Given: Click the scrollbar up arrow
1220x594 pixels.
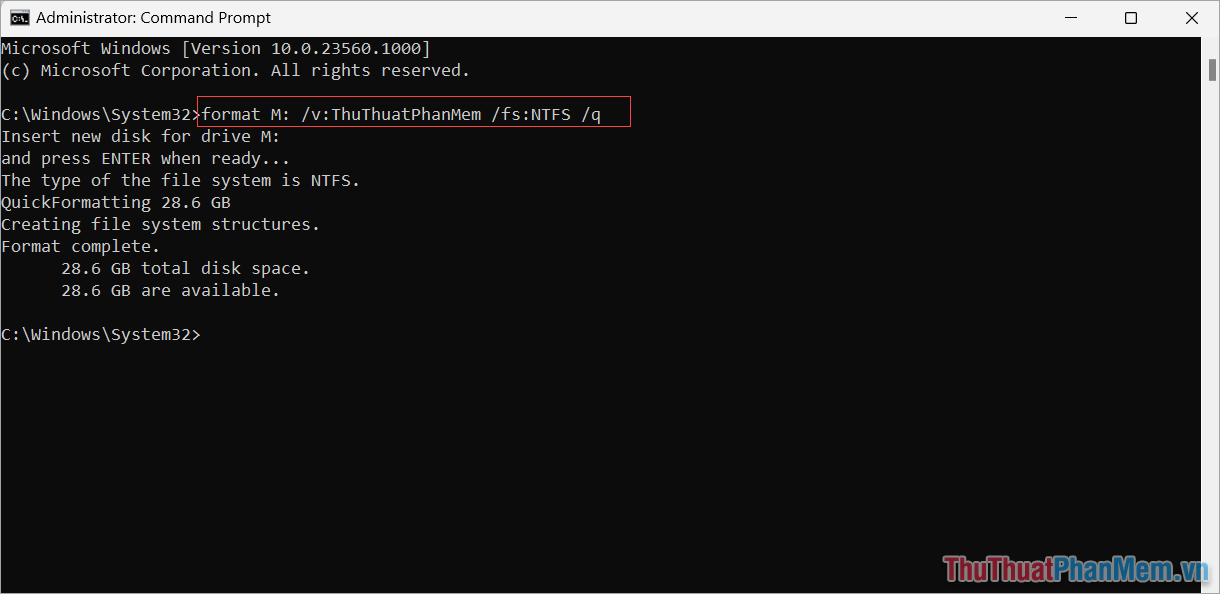Looking at the screenshot, I should [1211, 43].
